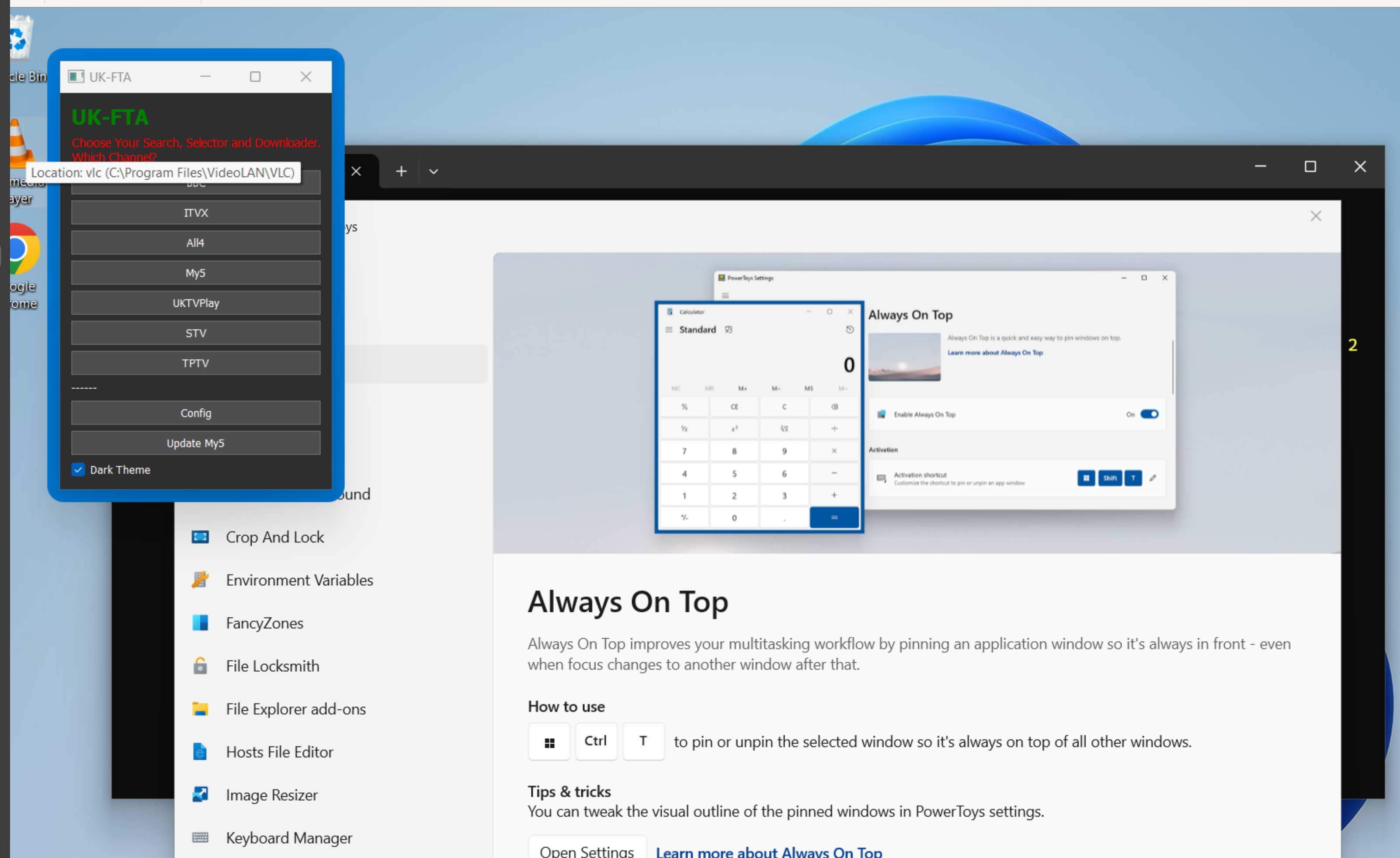Viewport: 1400px width, 858px height.
Task: Click the File Explorer add-ons folder icon
Action: click(200, 709)
